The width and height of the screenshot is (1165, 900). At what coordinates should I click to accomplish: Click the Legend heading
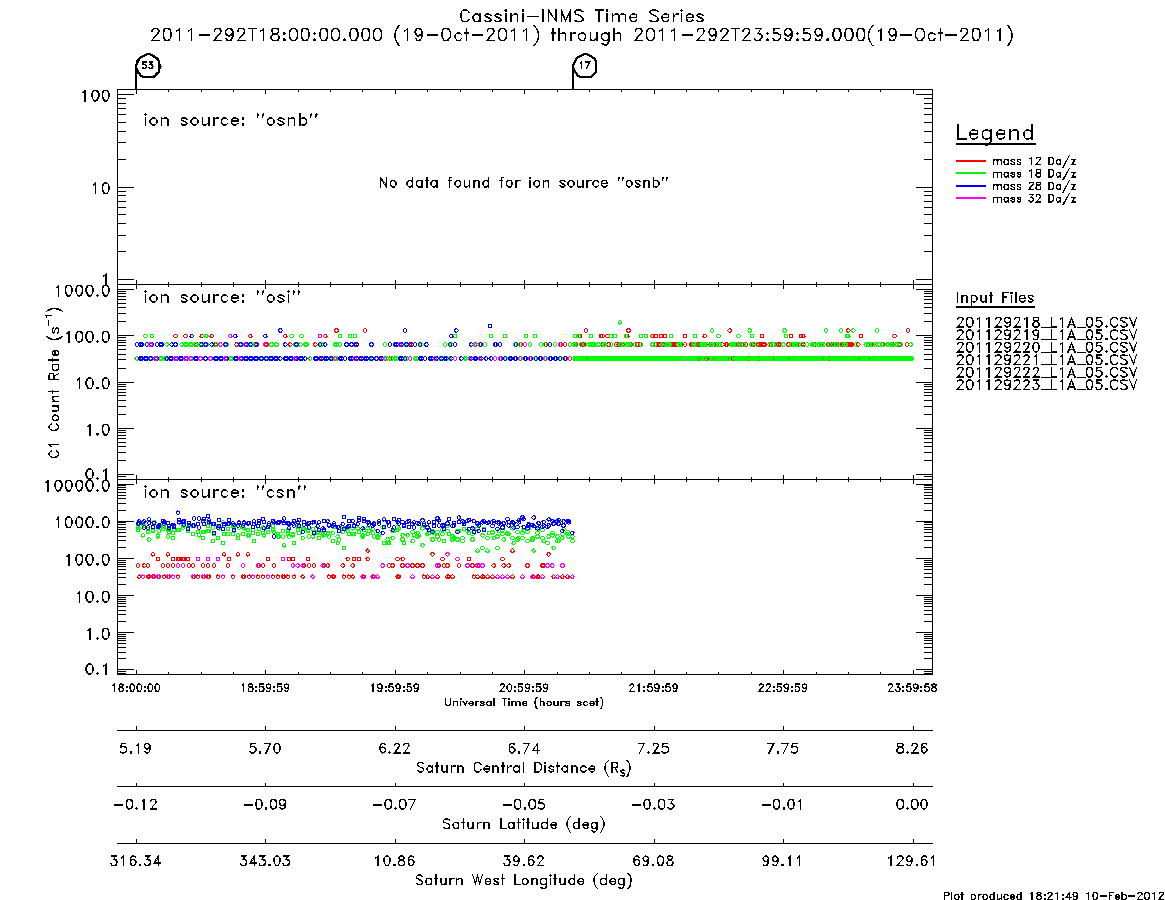[995, 133]
